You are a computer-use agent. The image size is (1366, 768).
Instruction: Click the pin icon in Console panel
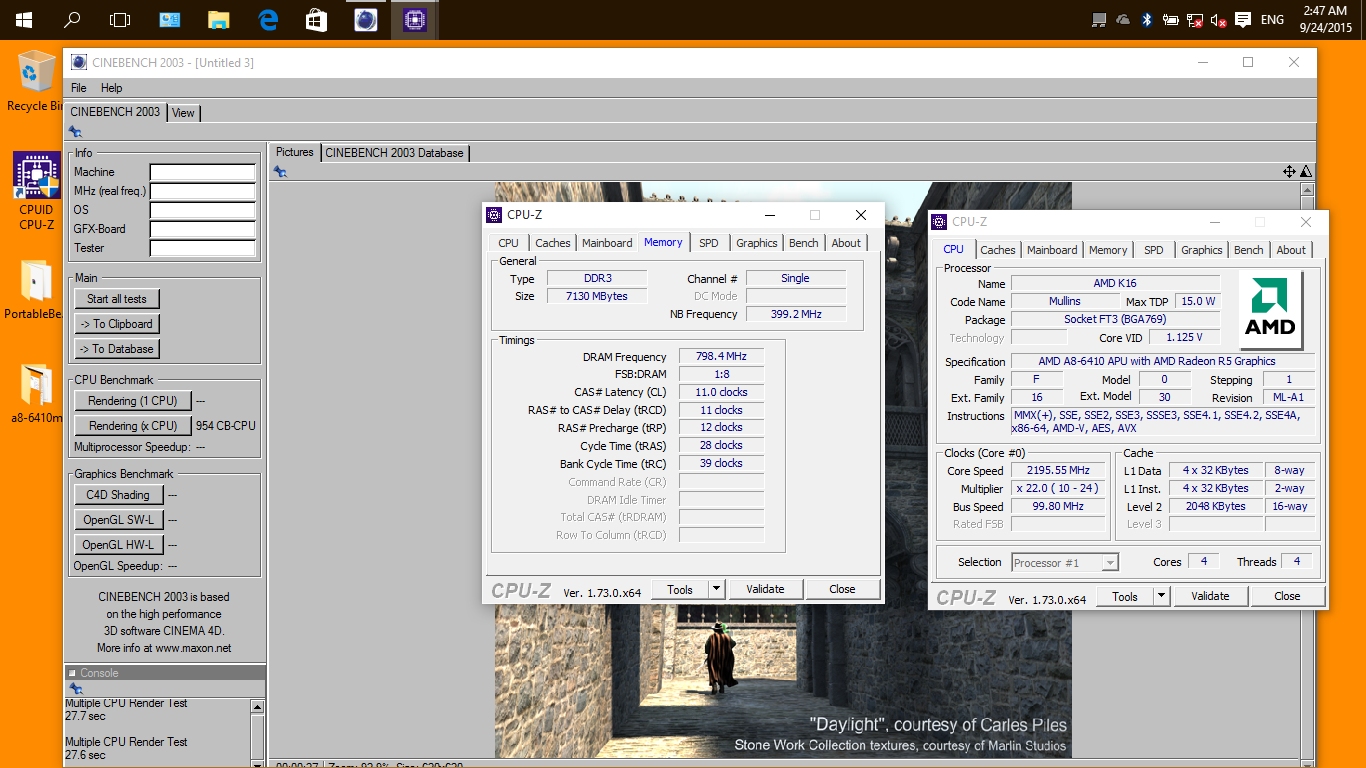click(75, 689)
